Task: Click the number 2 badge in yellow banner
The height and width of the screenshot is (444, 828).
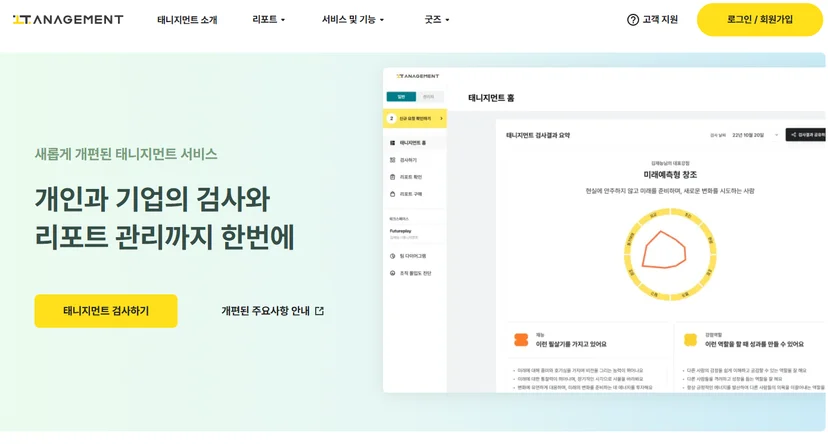Action: tap(391, 118)
